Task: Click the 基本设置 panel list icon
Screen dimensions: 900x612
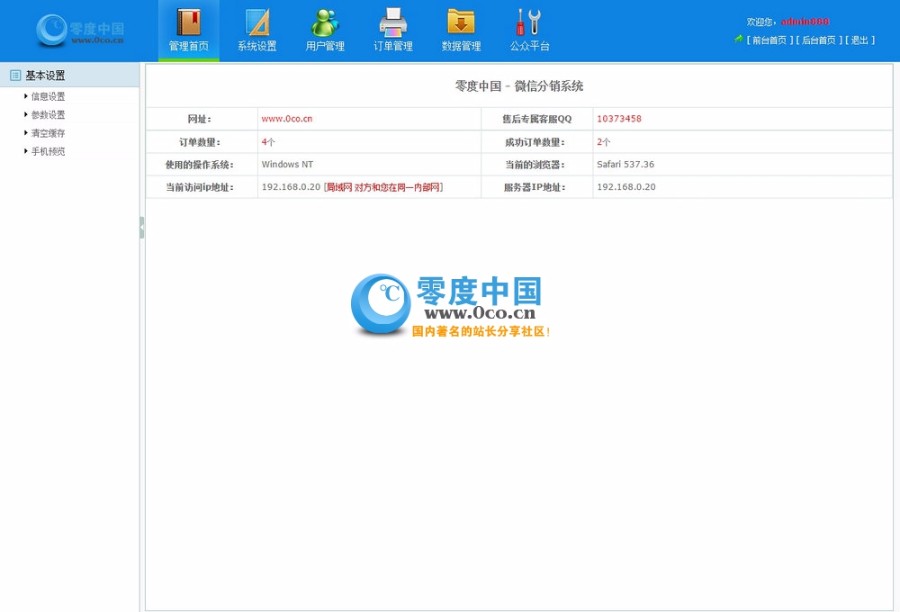Action: pyautogui.click(x=15, y=75)
